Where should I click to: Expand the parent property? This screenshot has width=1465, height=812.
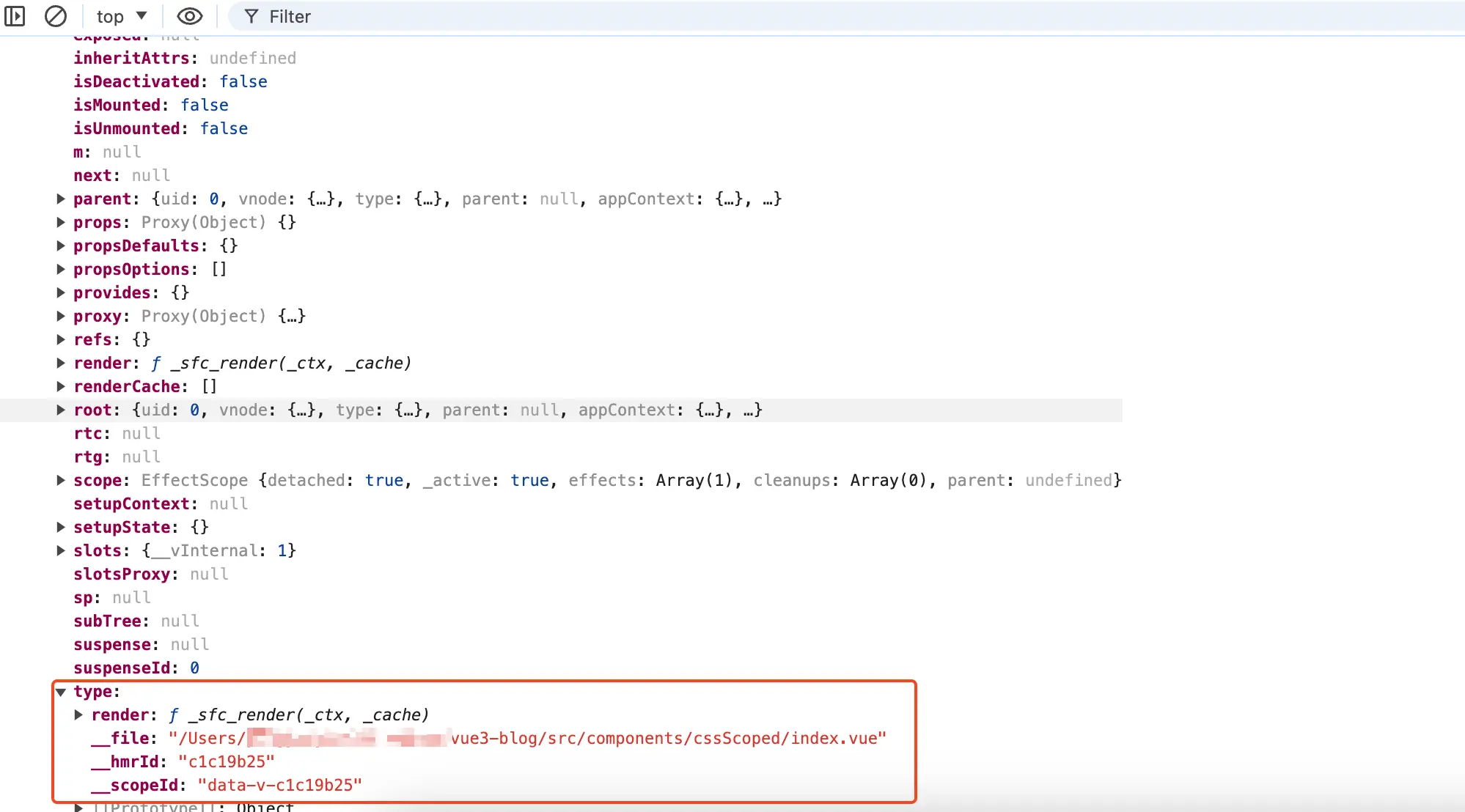coord(61,199)
